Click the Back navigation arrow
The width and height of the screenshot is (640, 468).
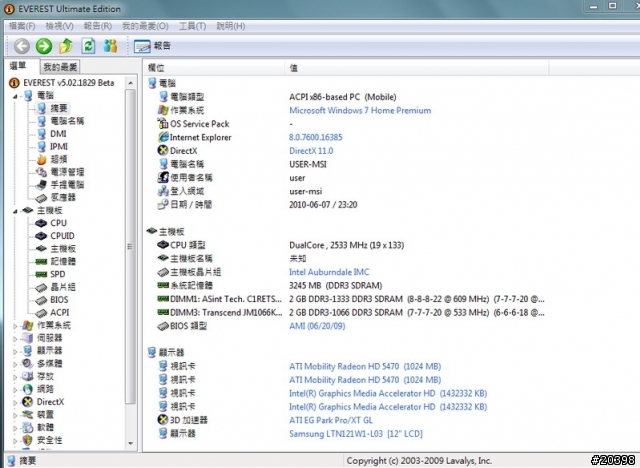[22, 46]
